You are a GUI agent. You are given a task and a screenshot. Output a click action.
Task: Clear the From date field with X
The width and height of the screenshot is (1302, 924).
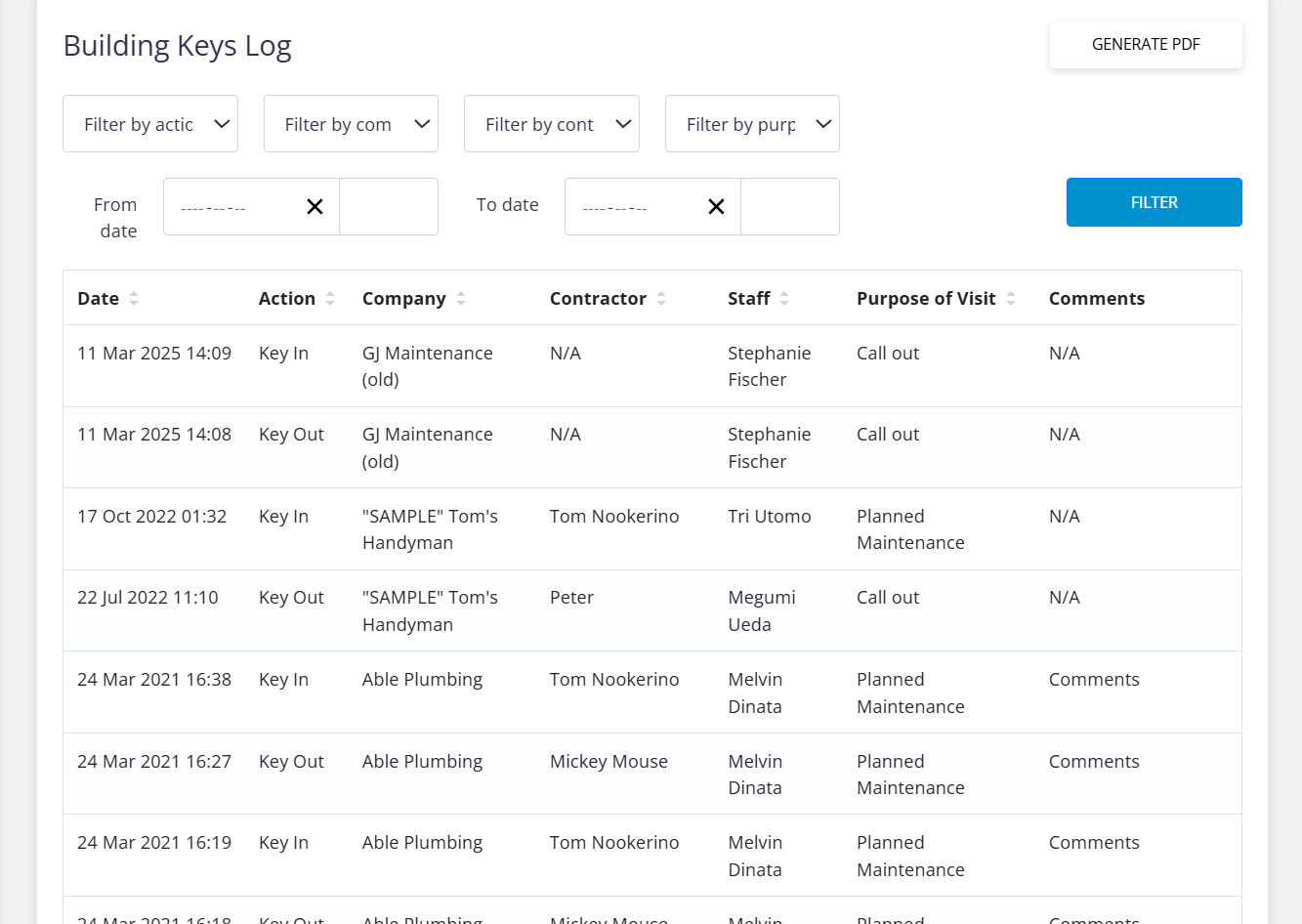[315, 207]
